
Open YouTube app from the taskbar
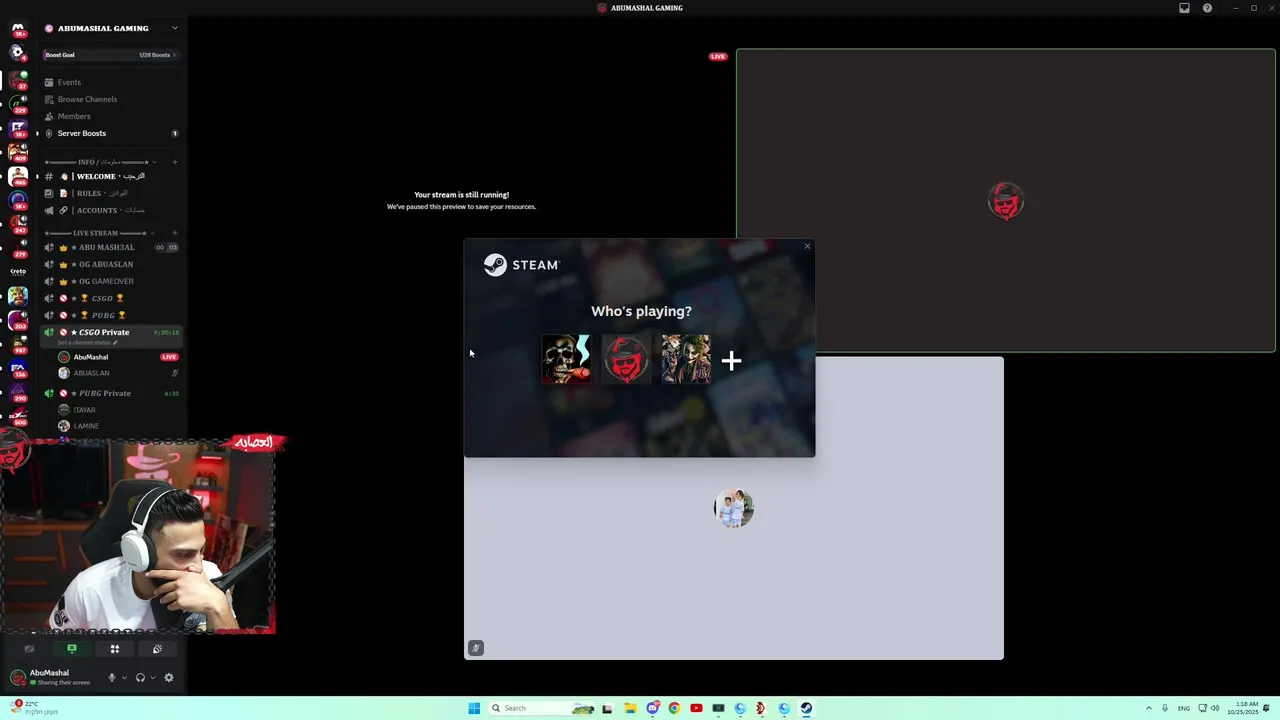696,708
